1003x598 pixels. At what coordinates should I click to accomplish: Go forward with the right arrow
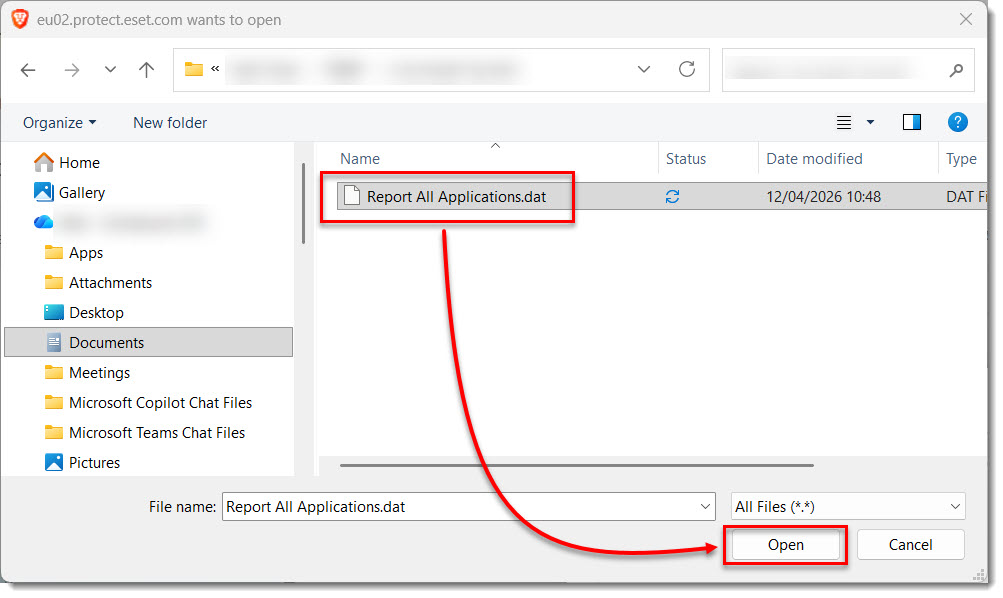(x=72, y=70)
